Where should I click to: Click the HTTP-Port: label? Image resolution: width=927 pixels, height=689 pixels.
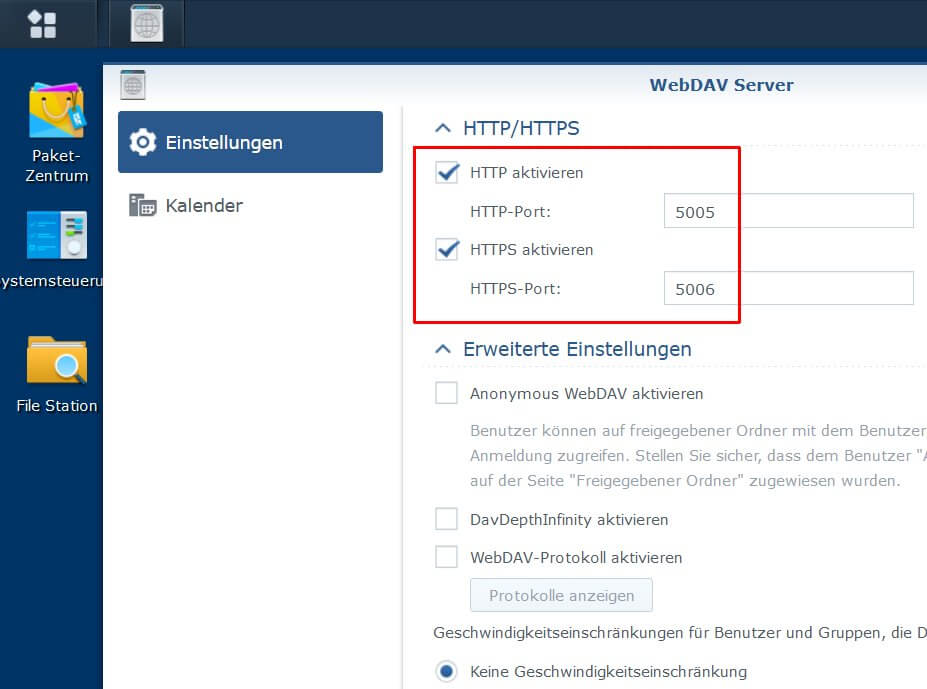[510, 212]
